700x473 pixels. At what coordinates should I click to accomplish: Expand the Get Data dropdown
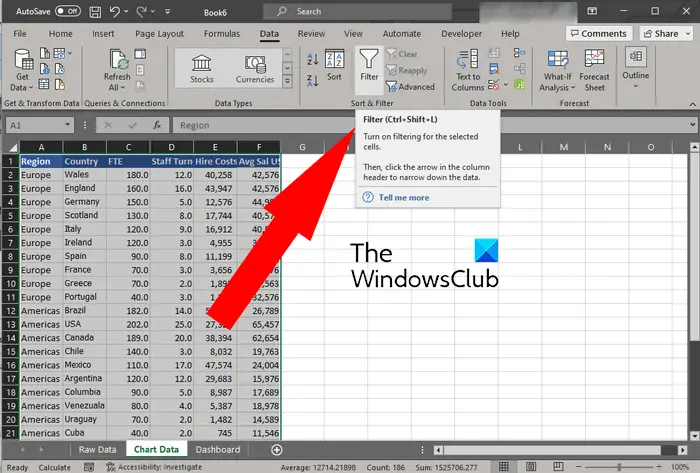click(x=22, y=71)
